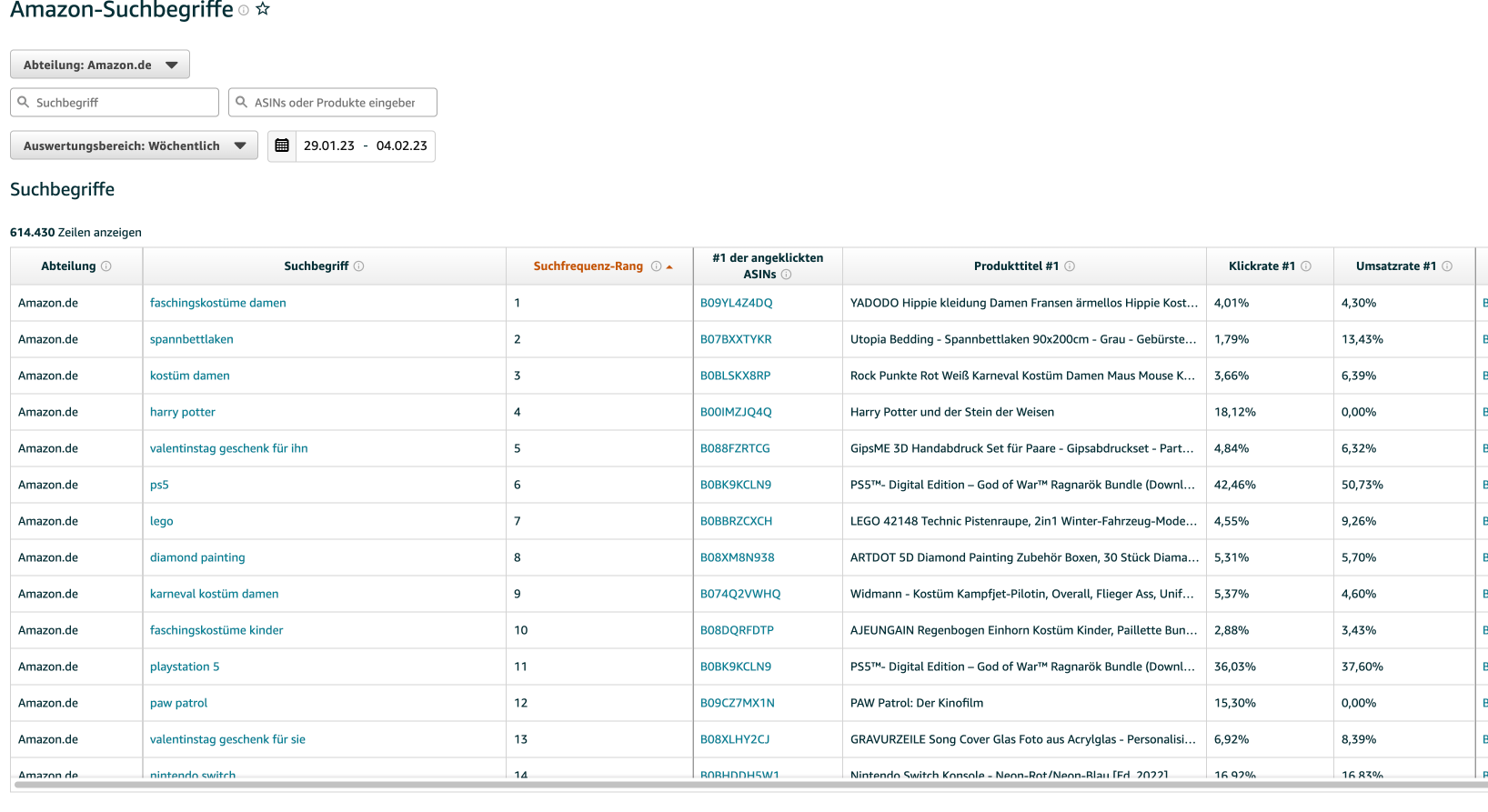The image size is (1488, 812).
Task: Click the ASINs oder Produkte search field
Action: (x=333, y=102)
